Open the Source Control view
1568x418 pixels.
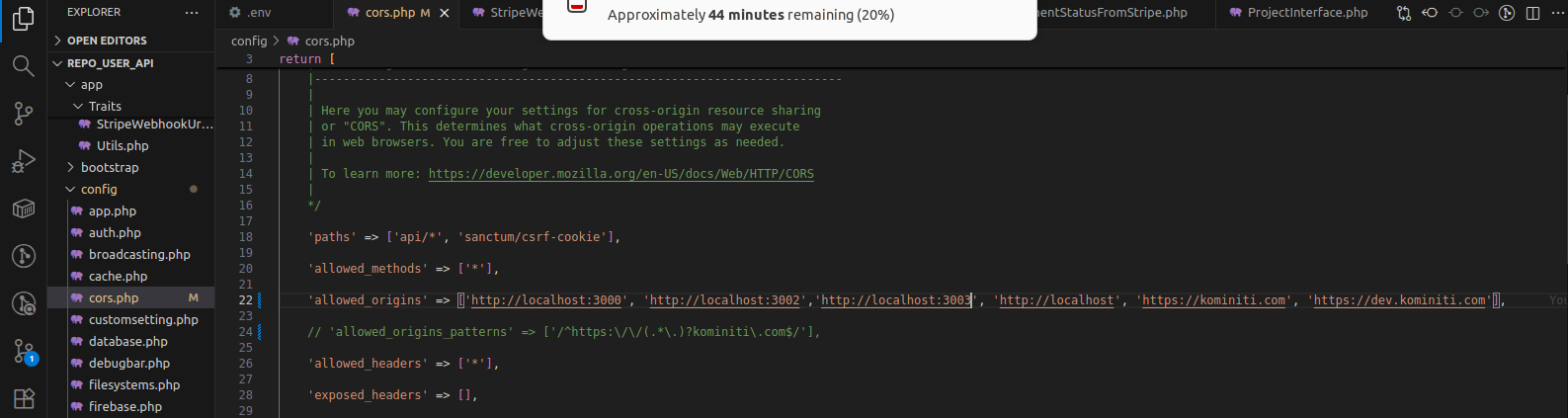(23, 114)
